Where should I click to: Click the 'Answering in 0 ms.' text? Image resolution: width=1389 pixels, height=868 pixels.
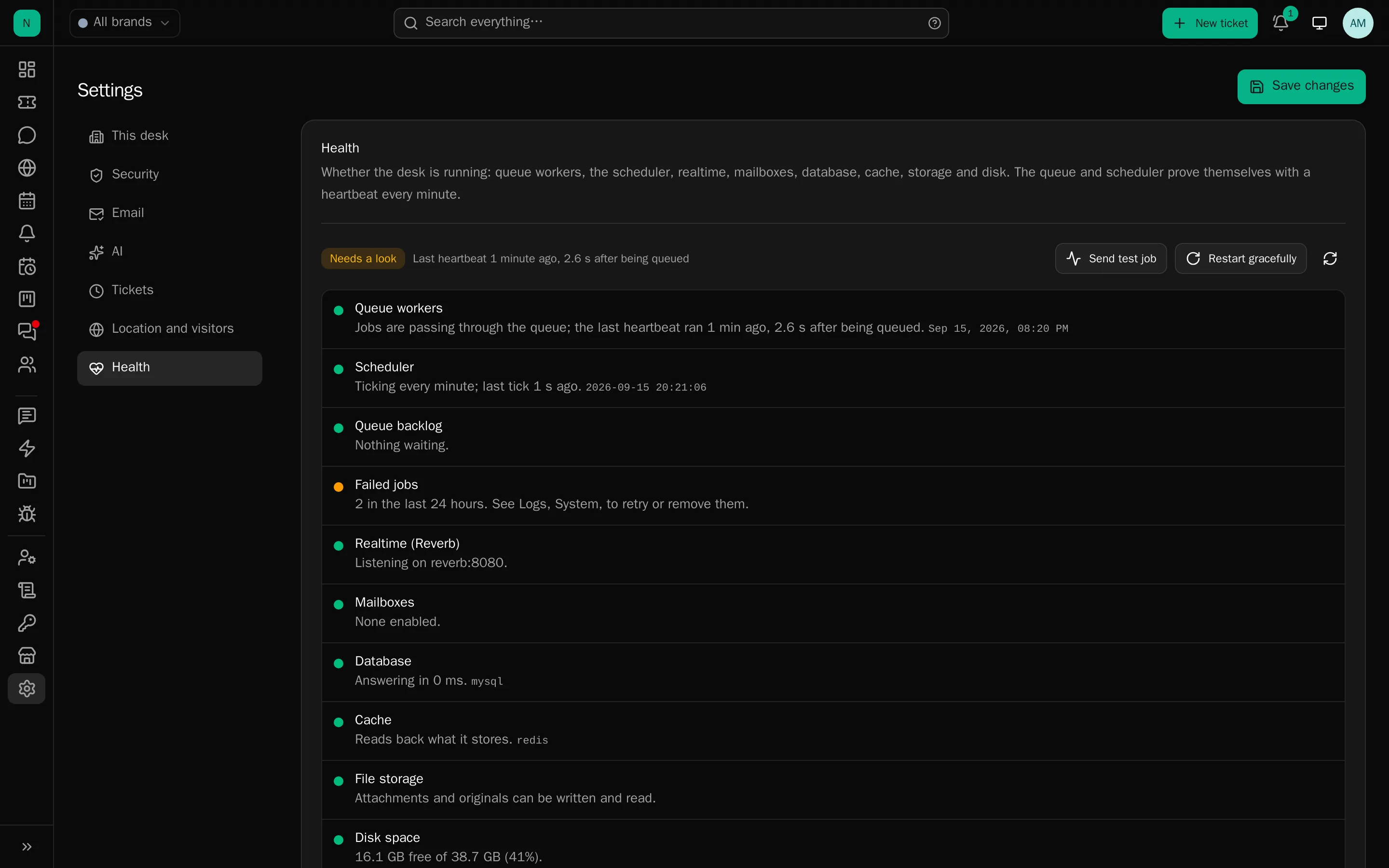(411, 681)
